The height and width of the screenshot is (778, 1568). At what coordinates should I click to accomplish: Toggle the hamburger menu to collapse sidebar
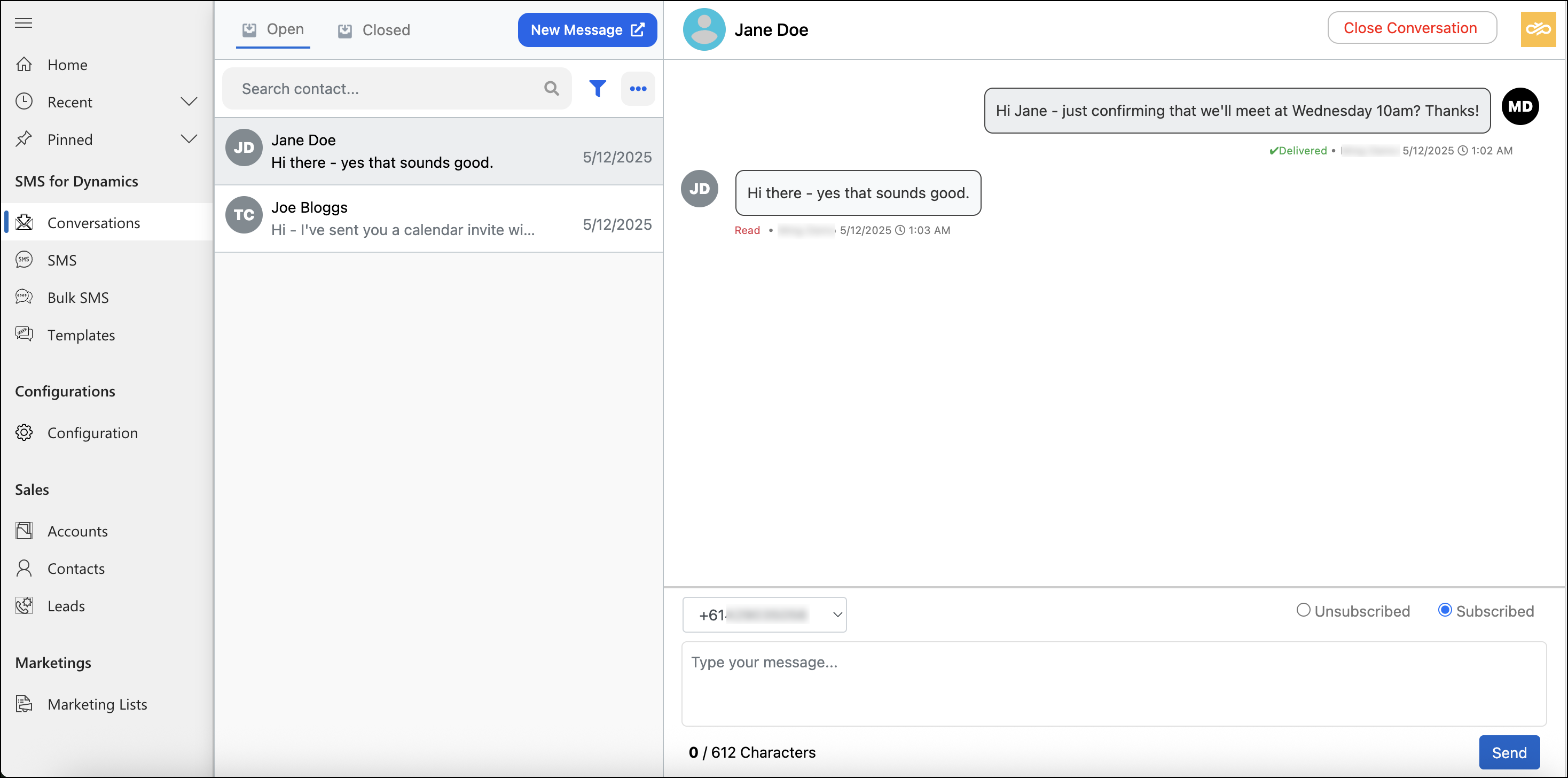[23, 23]
